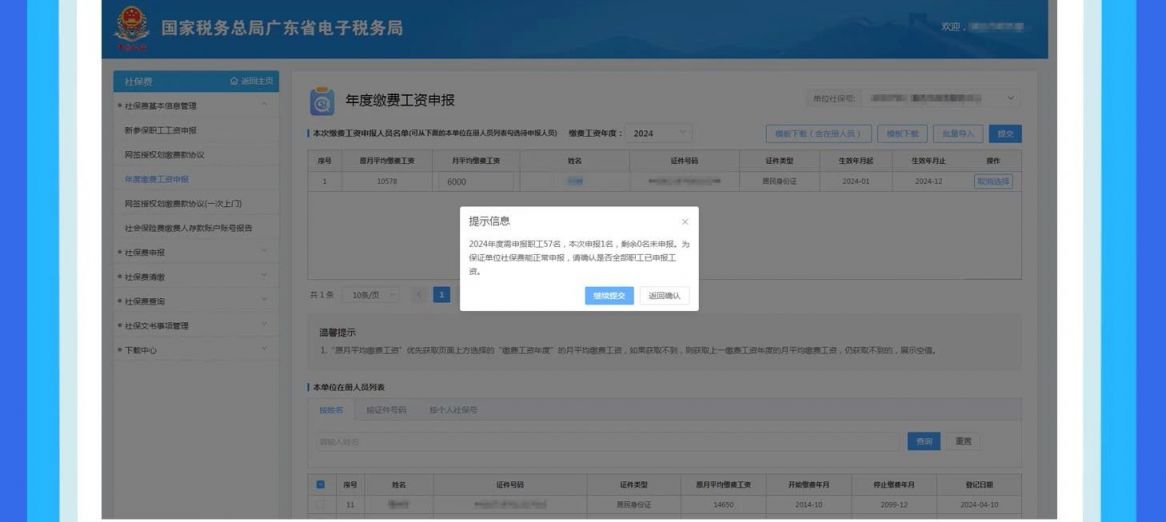
Task: Close the 提示信息 dialog with X
Action: (685, 222)
